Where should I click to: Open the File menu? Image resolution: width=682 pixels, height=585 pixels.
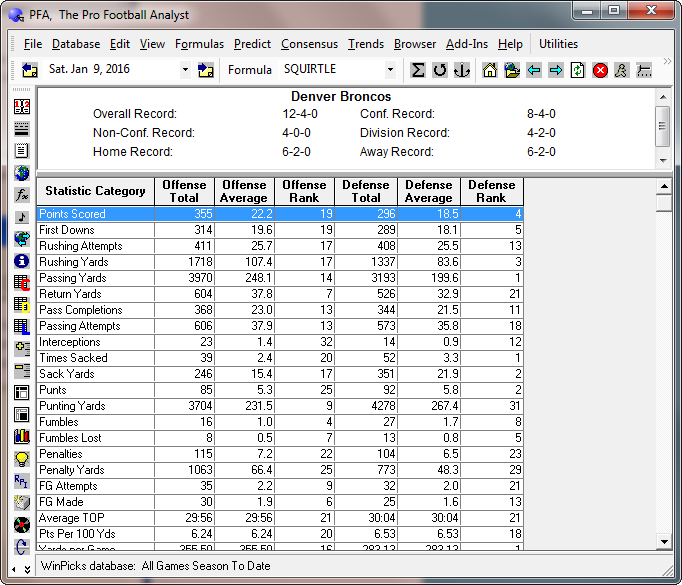[x=33, y=44]
